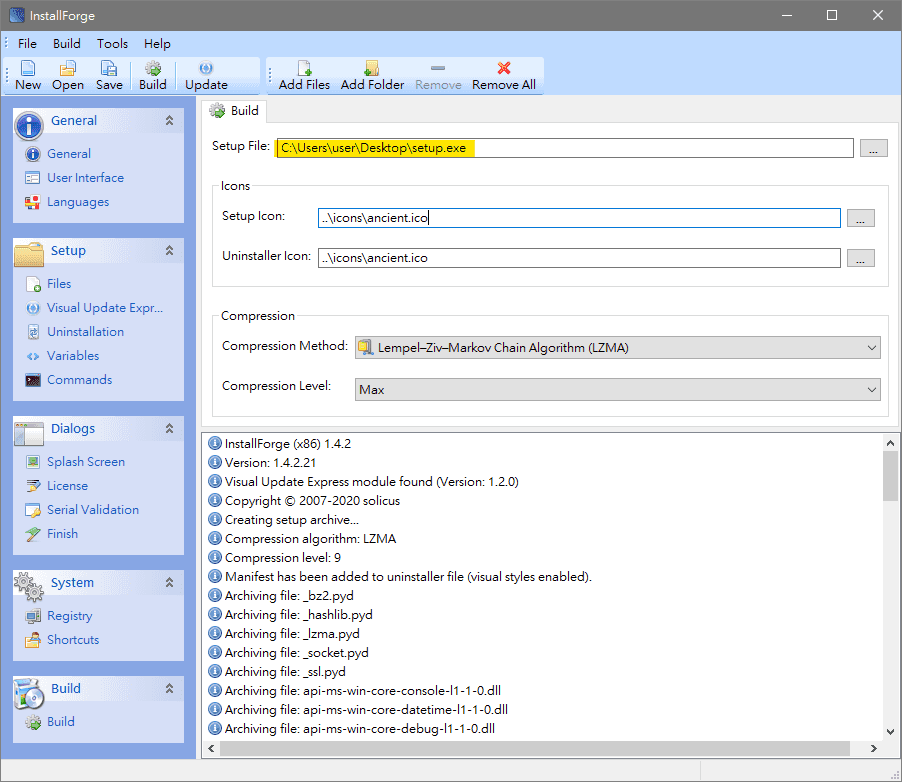Open the License dialog page

(67, 486)
